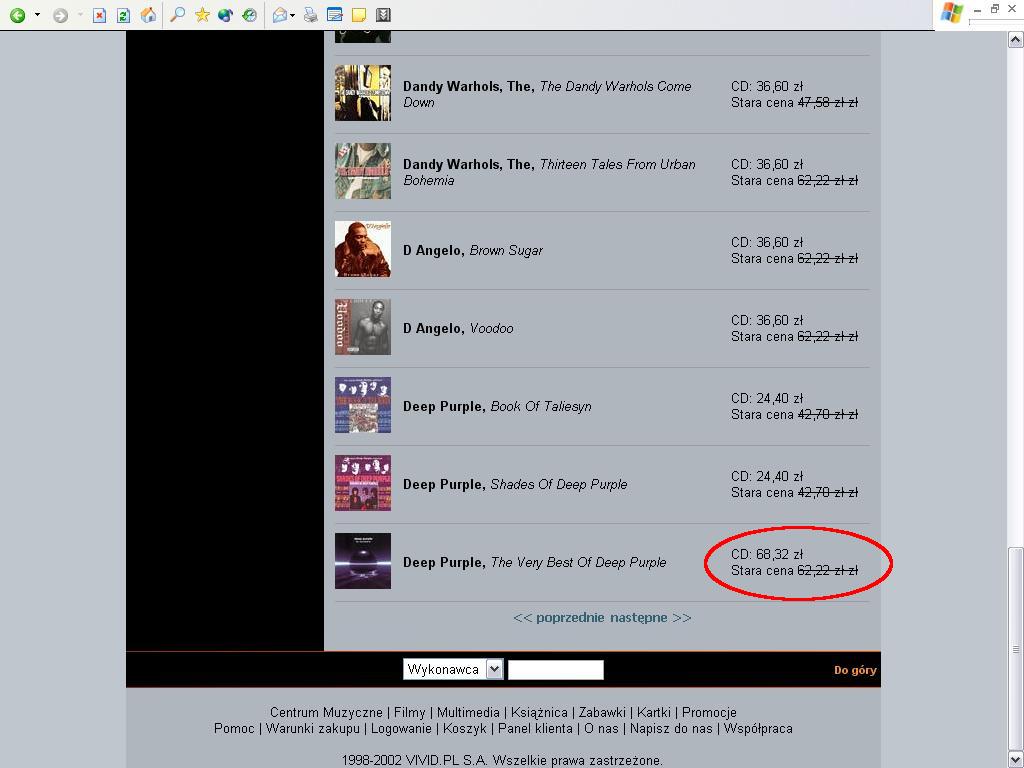The width and height of the screenshot is (1024, 768).
Task: Open the History clock icon
Action: click(249, 14)
